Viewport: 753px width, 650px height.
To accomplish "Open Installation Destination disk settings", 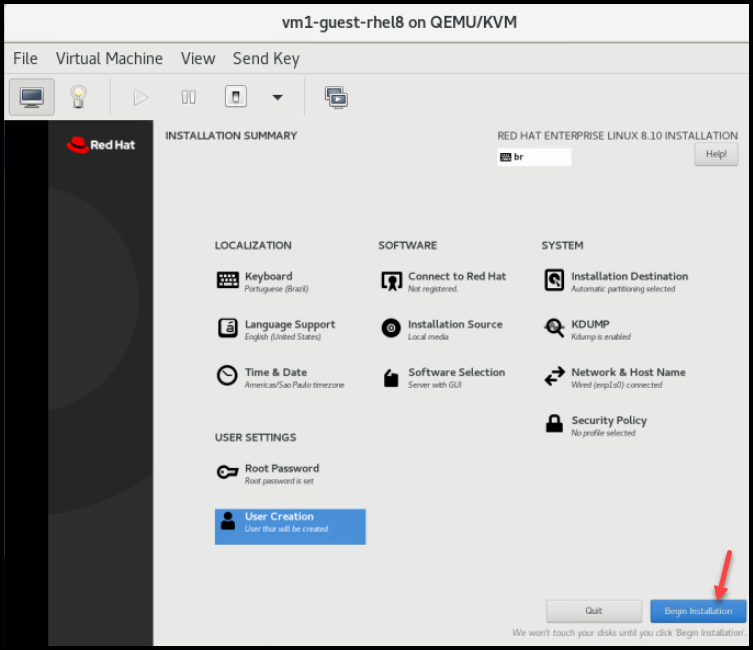I will 628,281.
